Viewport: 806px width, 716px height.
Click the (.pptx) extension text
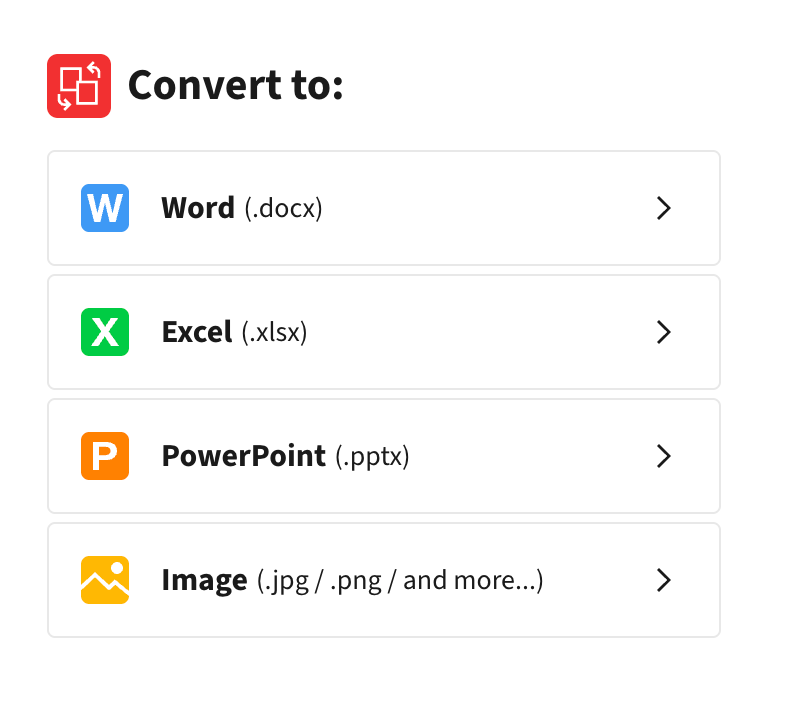point(372,456)
